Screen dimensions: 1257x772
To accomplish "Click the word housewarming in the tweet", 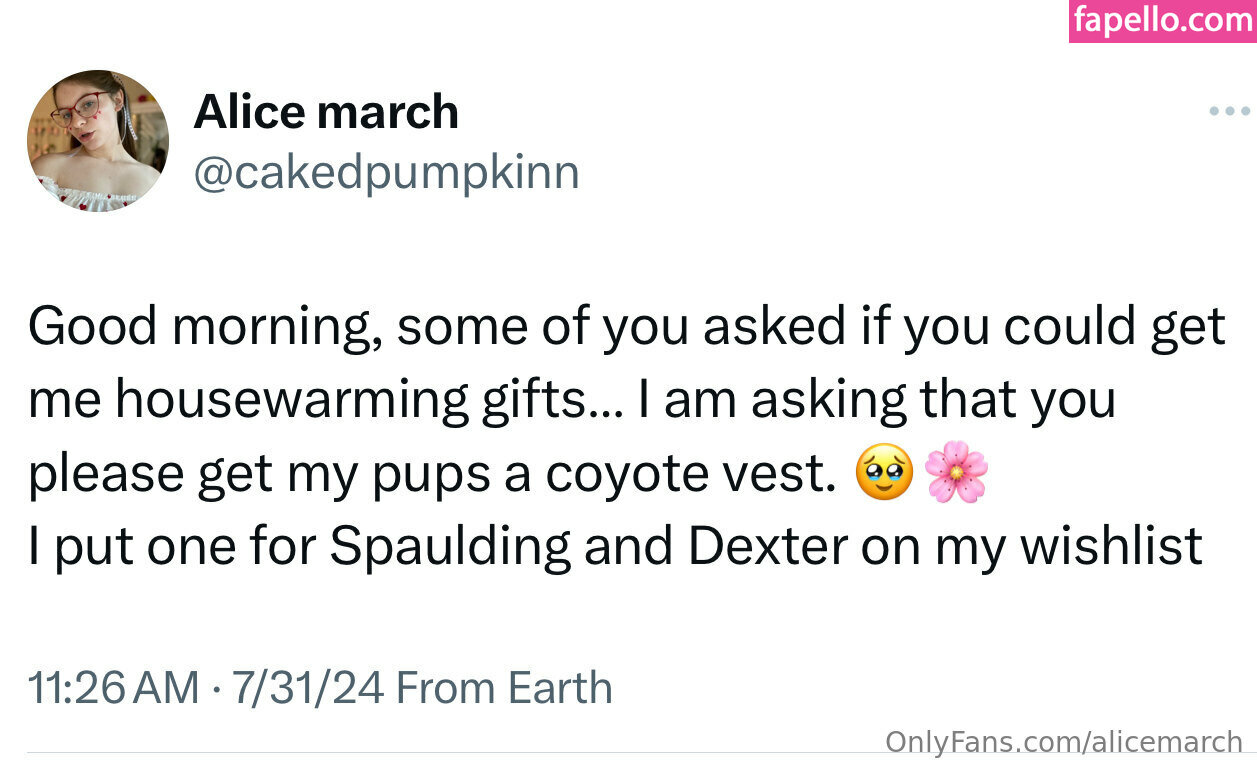I will pyautogui.click(x=292, y=400).
